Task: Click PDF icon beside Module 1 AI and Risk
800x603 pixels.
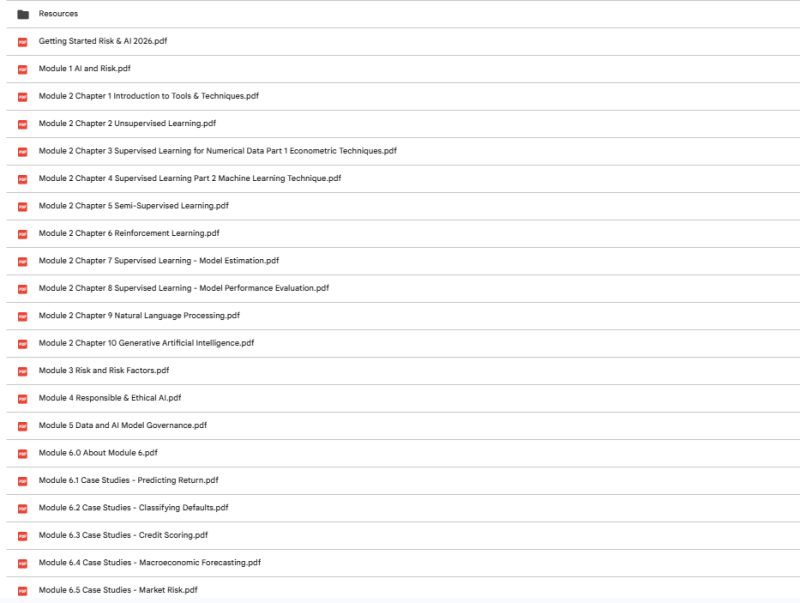Action: 23,69
